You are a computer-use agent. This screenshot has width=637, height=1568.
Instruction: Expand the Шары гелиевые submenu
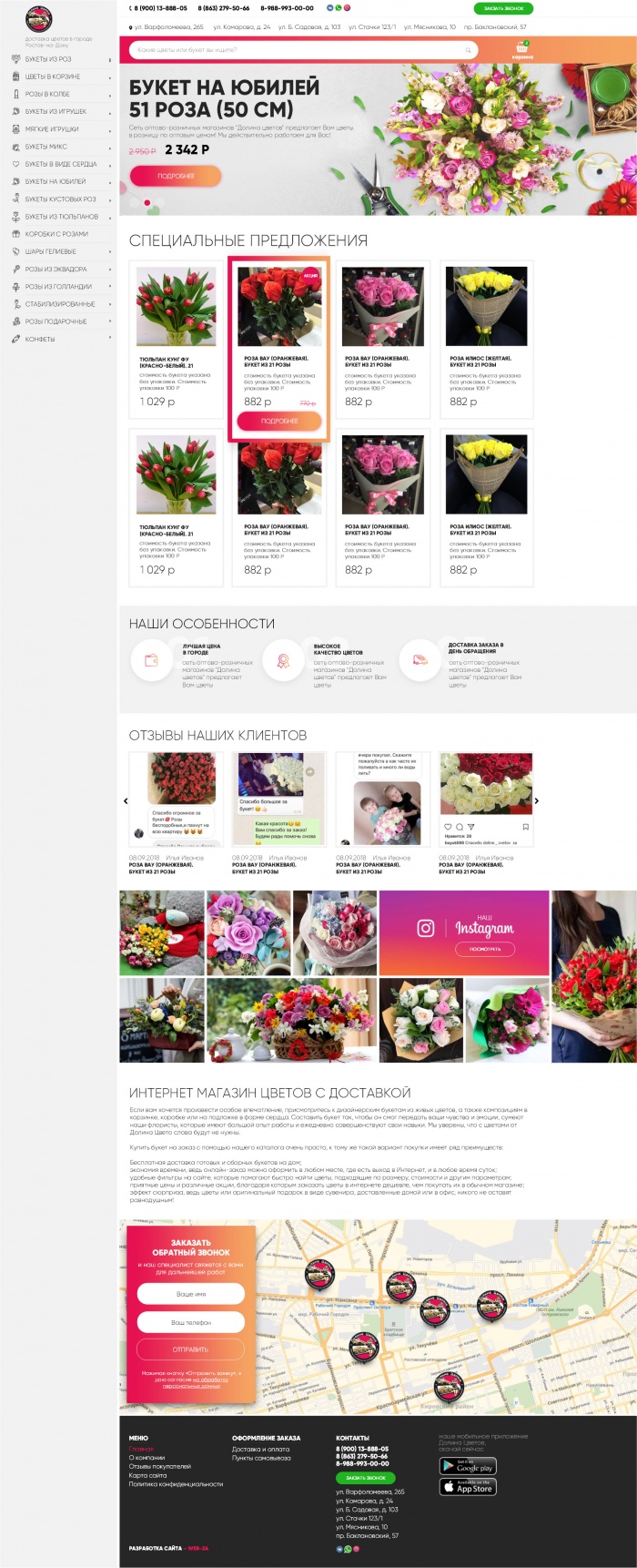coord(110,252)
